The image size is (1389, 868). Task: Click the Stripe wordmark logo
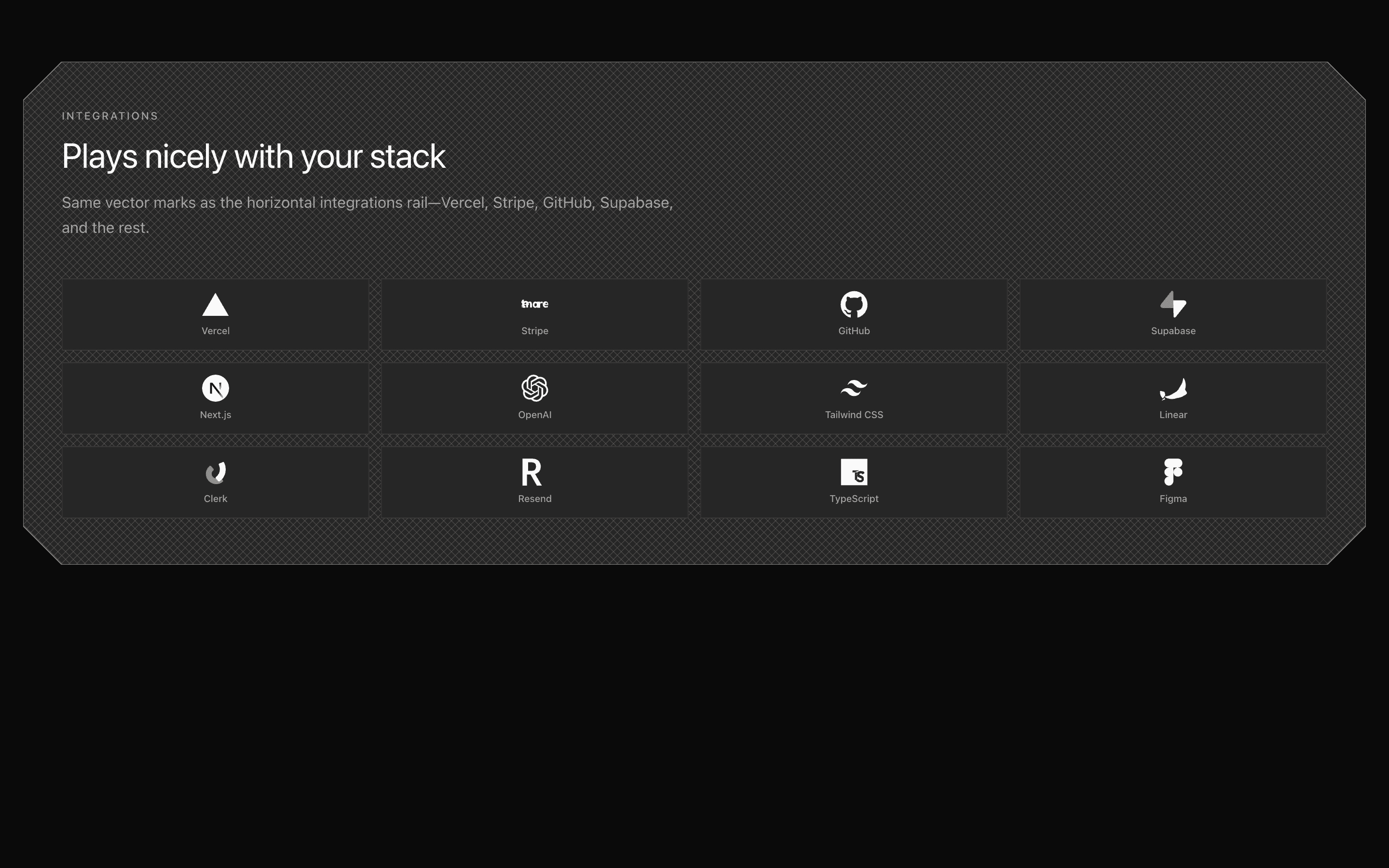click(534, 304)
